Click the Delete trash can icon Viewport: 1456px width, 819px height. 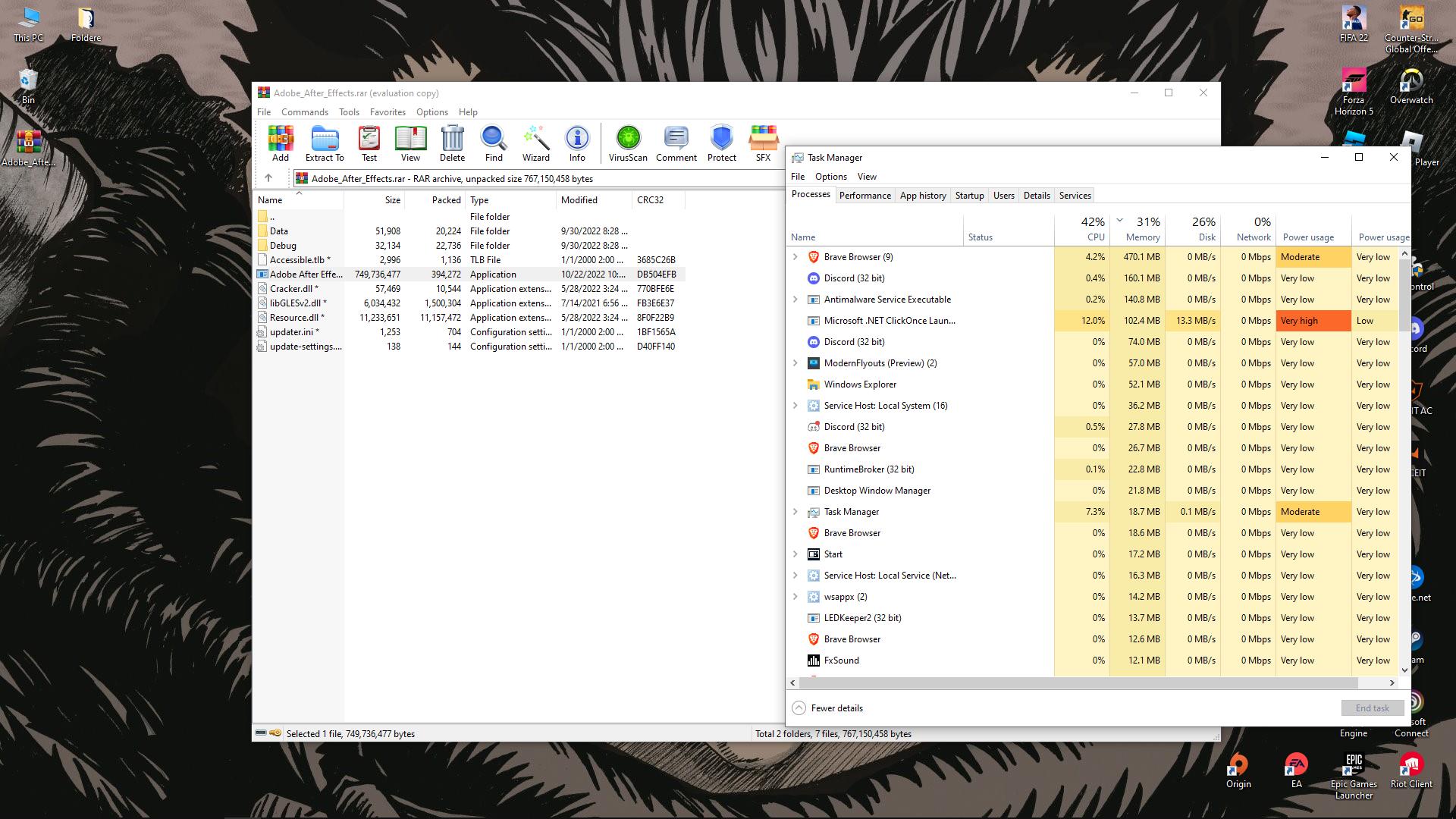tap(452, 143)
